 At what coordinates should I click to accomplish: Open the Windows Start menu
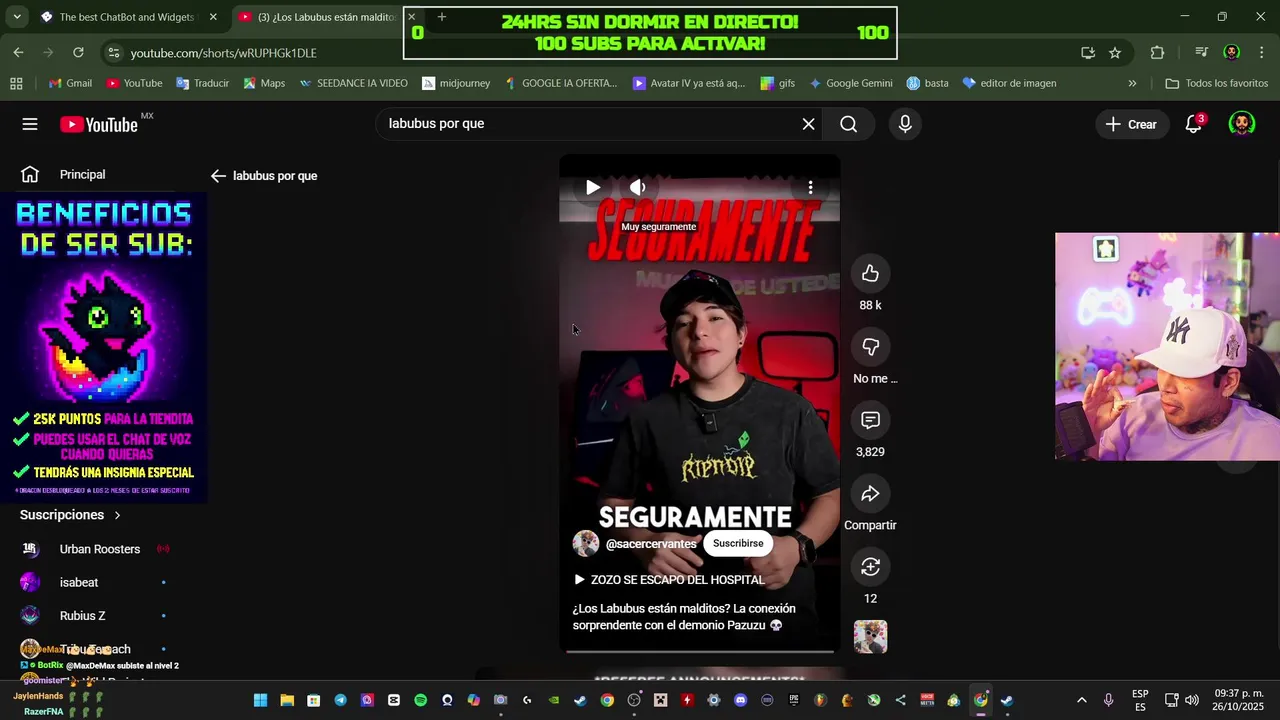click(260, 700)
